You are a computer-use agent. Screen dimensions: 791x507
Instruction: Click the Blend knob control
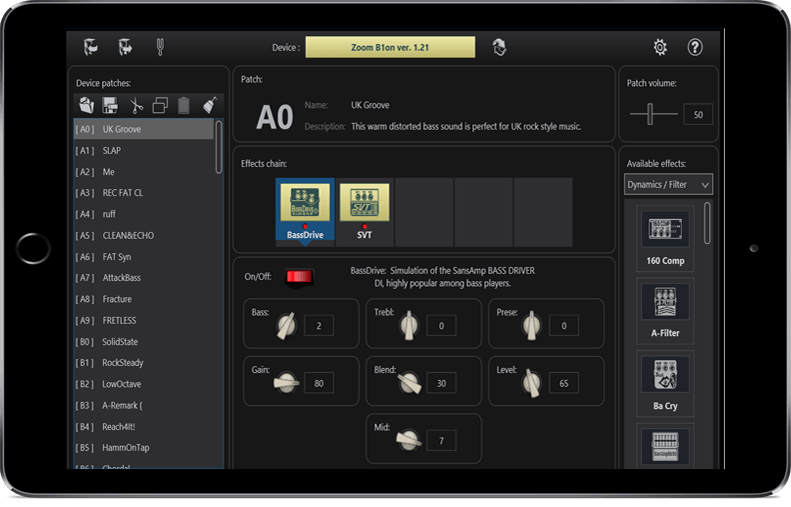click(410, 381)
